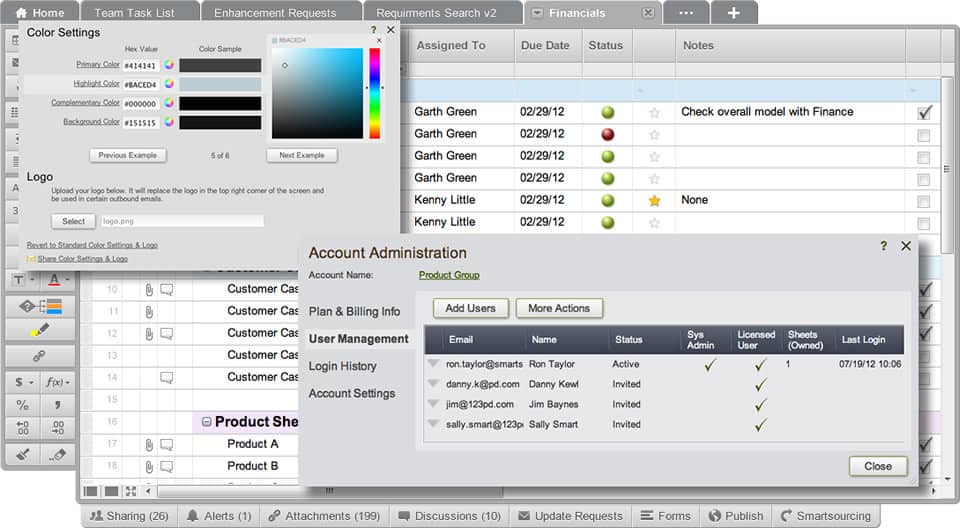960x528 pixels.
Task: Open Login History in Account Administration
Action: (342, 366)
